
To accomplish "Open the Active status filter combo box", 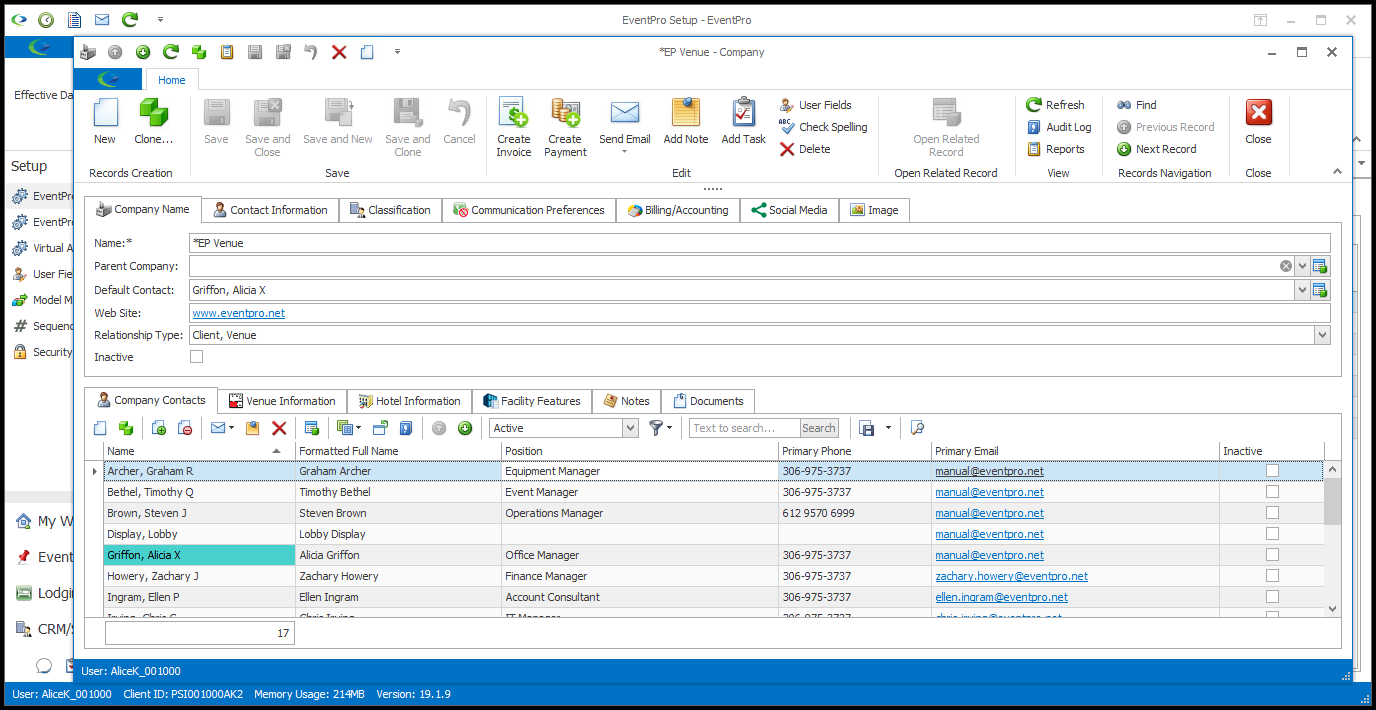I will click(564, 428).
